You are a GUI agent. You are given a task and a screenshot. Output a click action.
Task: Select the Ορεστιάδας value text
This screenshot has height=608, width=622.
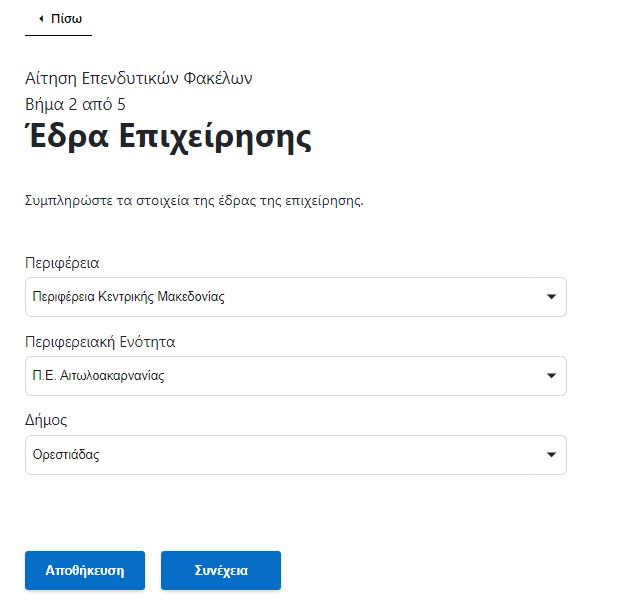pyautogui.click(x=66, y=455)
